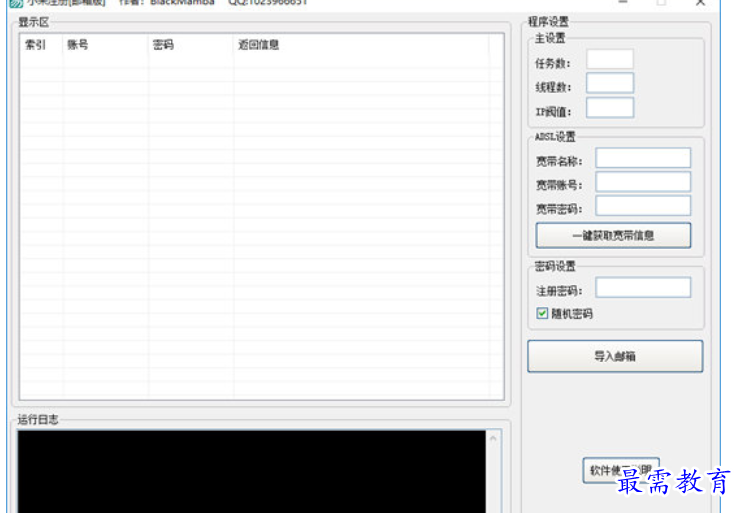Click the 宽带账号 input field
Image resolution: width=739 pixels, height=513 pixels.
coord(643,181)
